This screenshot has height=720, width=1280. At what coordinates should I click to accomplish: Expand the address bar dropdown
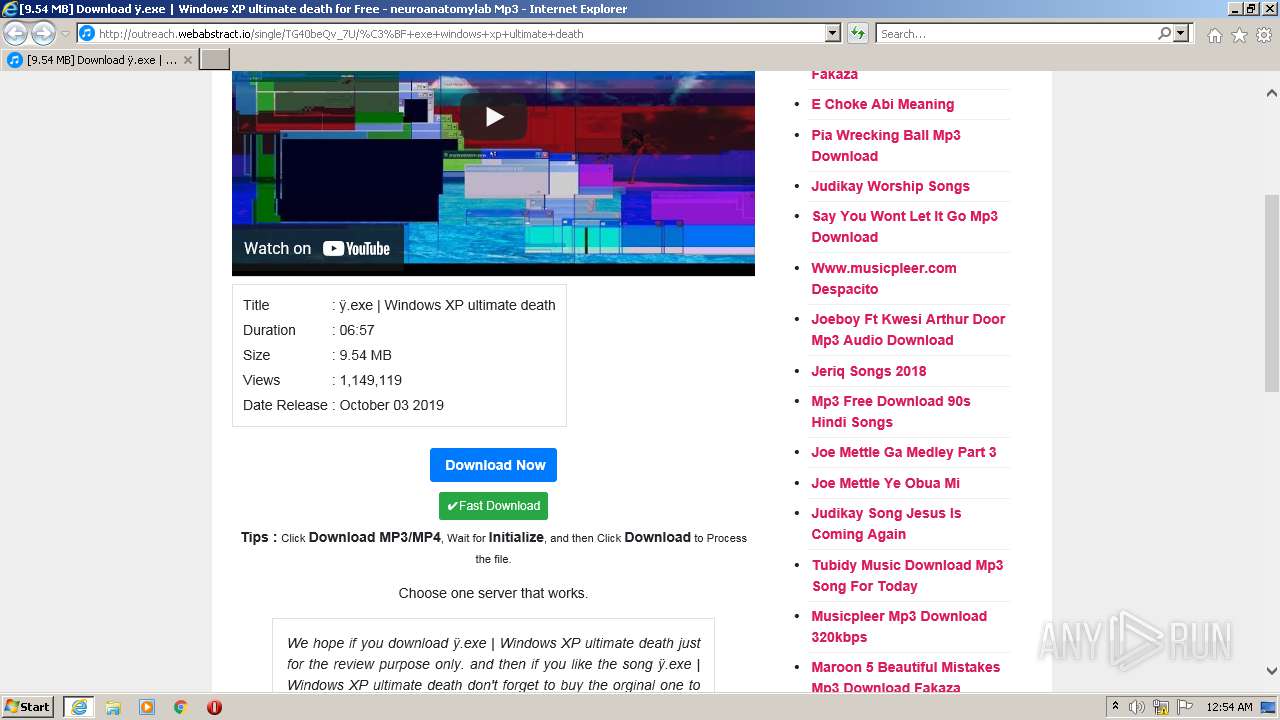click(832, 34)
